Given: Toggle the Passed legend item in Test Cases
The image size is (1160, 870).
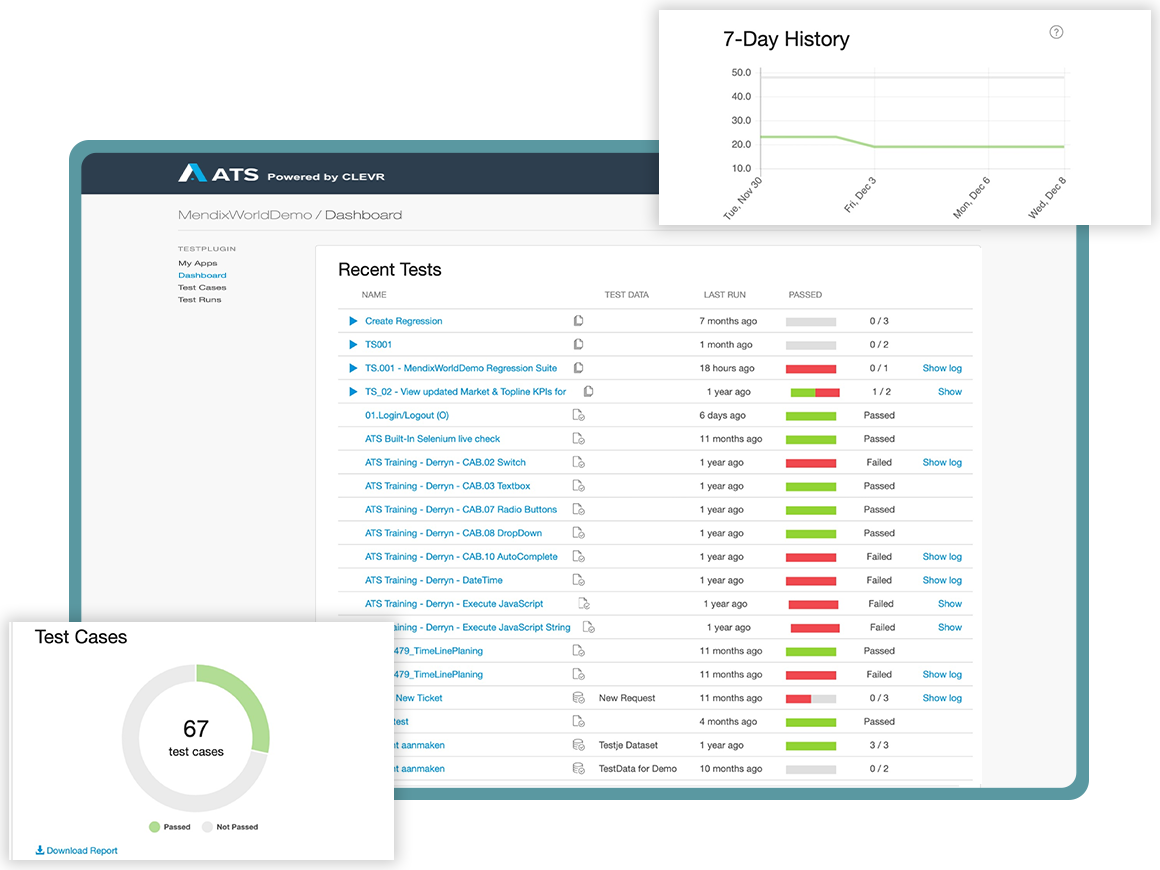Looking at the screenshot, I should point(169,827).
